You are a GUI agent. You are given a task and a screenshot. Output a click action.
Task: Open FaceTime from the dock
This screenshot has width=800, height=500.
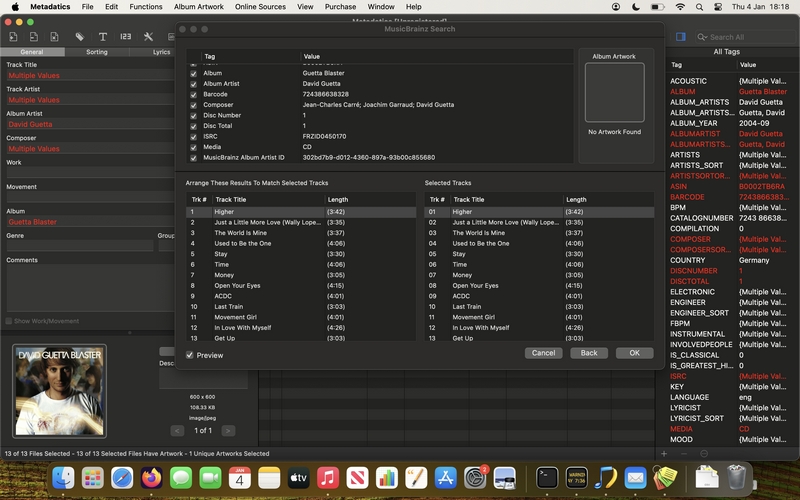[210, 478]
